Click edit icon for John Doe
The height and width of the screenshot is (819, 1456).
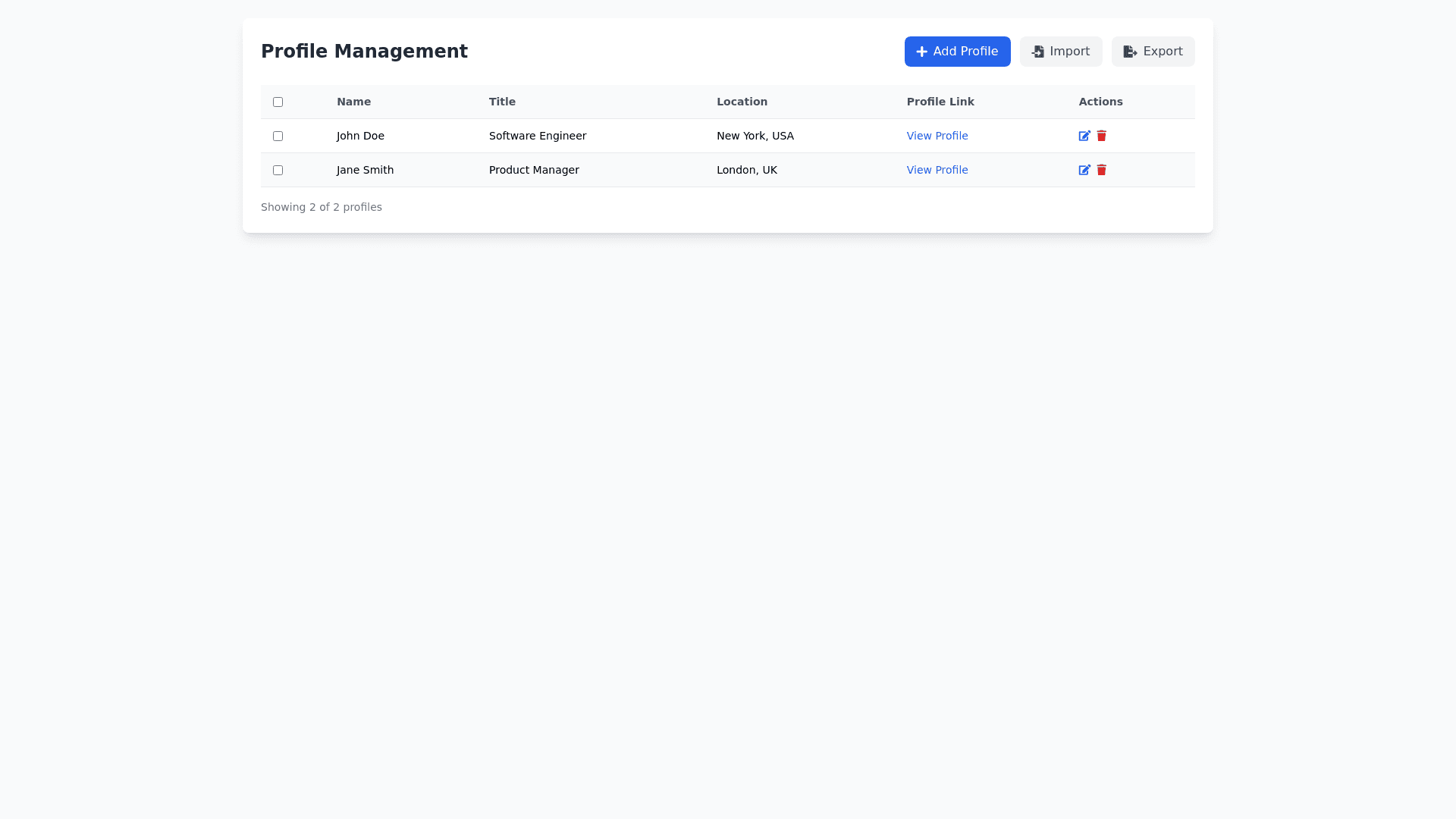(x=1084, y=136)
